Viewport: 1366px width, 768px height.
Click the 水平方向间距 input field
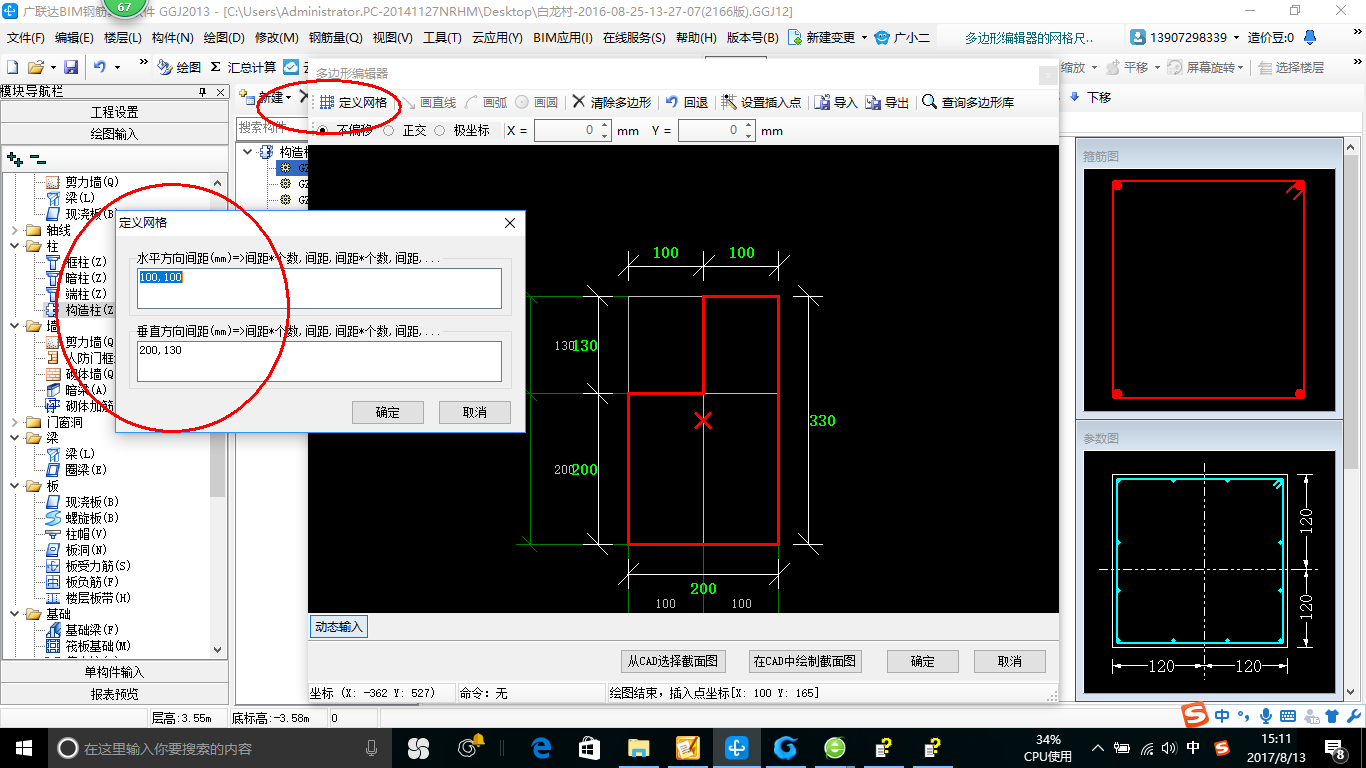319,288
